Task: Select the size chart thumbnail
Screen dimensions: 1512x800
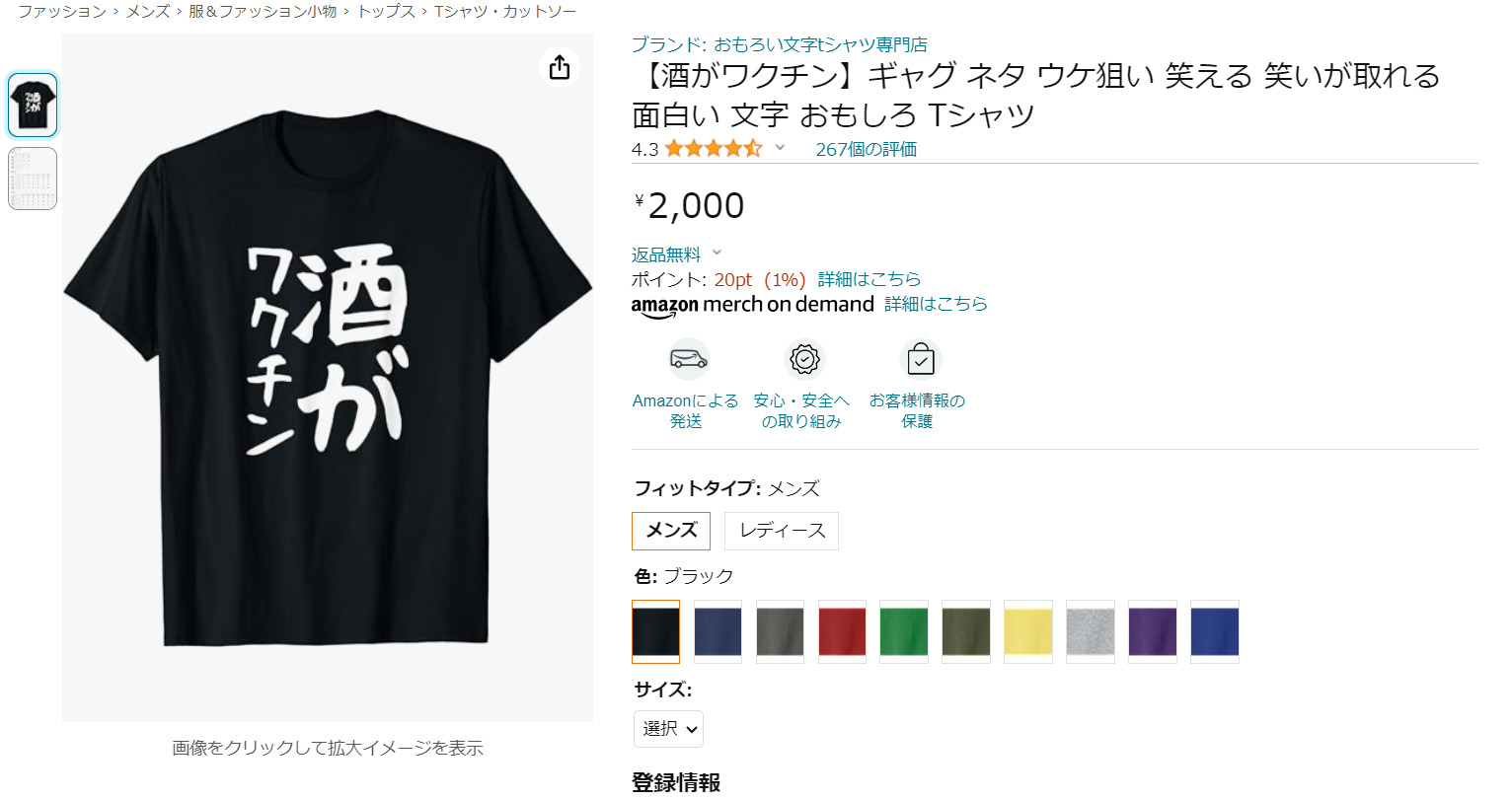Action: click(33, 179)
